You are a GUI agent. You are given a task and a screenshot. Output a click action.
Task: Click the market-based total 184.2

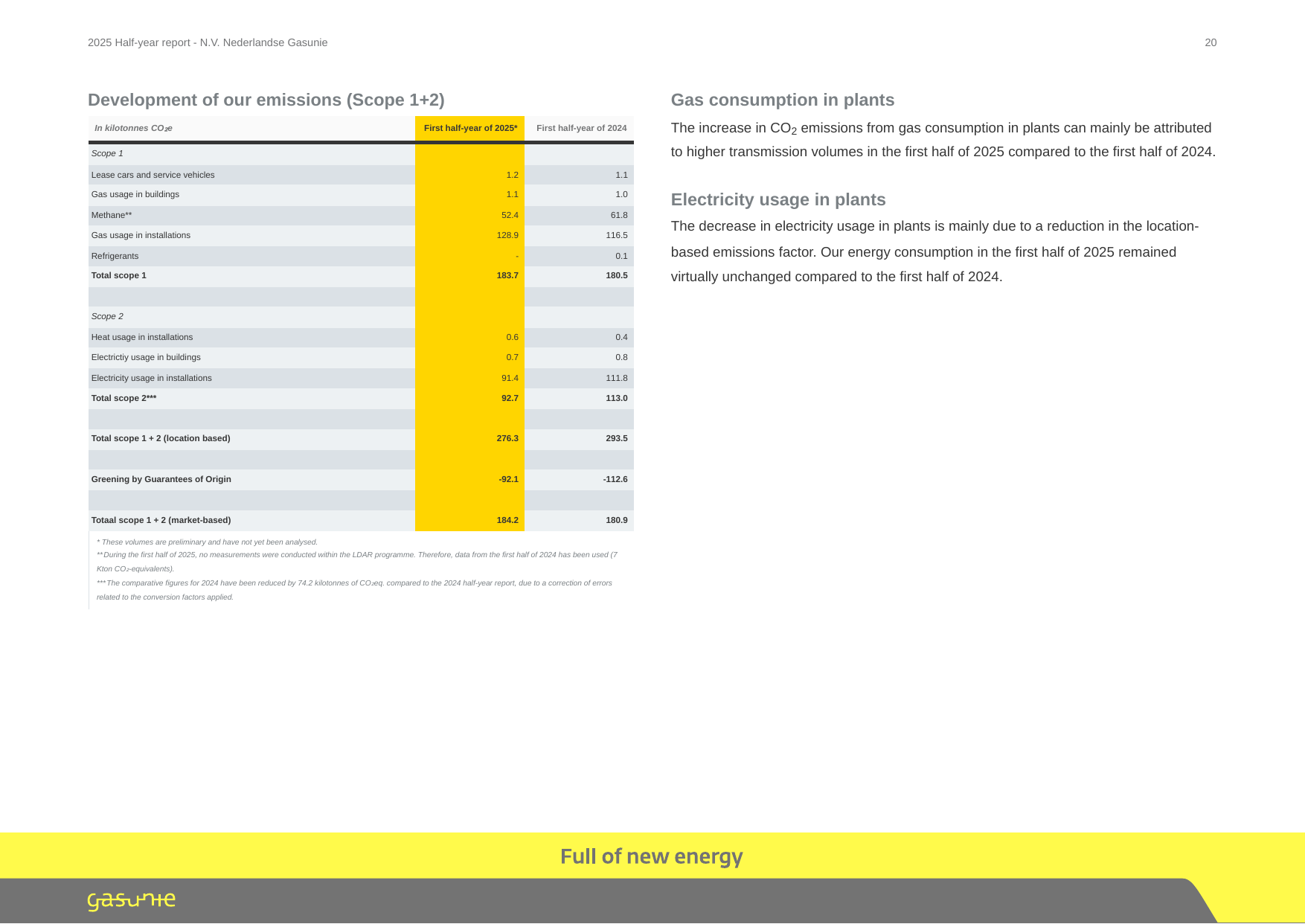pos(507,520)
